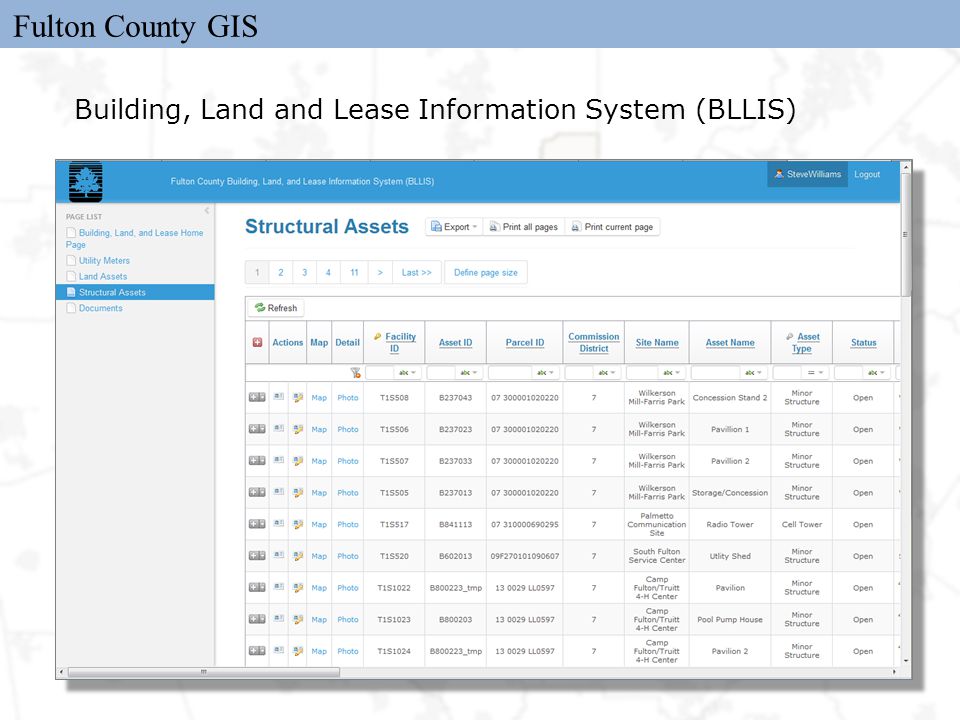This screenshot has width=960, height=720.
Task: Open the view record icon for T1S1023 row
Action: click(279, 618)
